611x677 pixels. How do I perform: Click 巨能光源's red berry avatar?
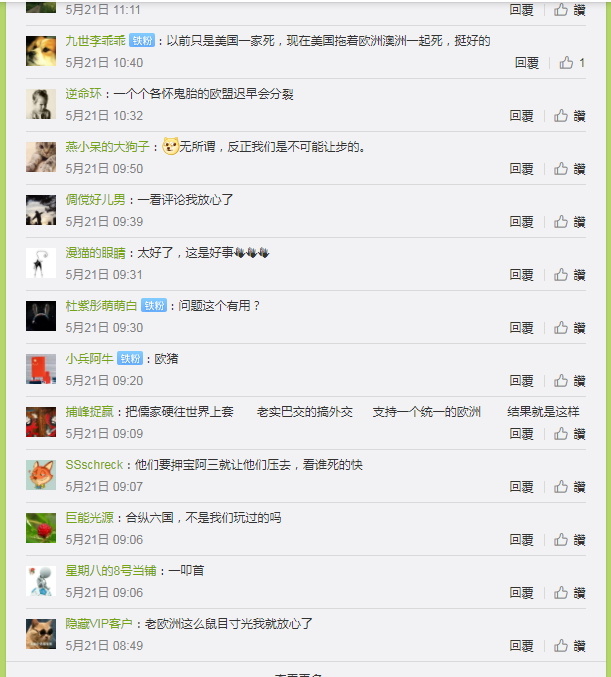click(41, 528)
